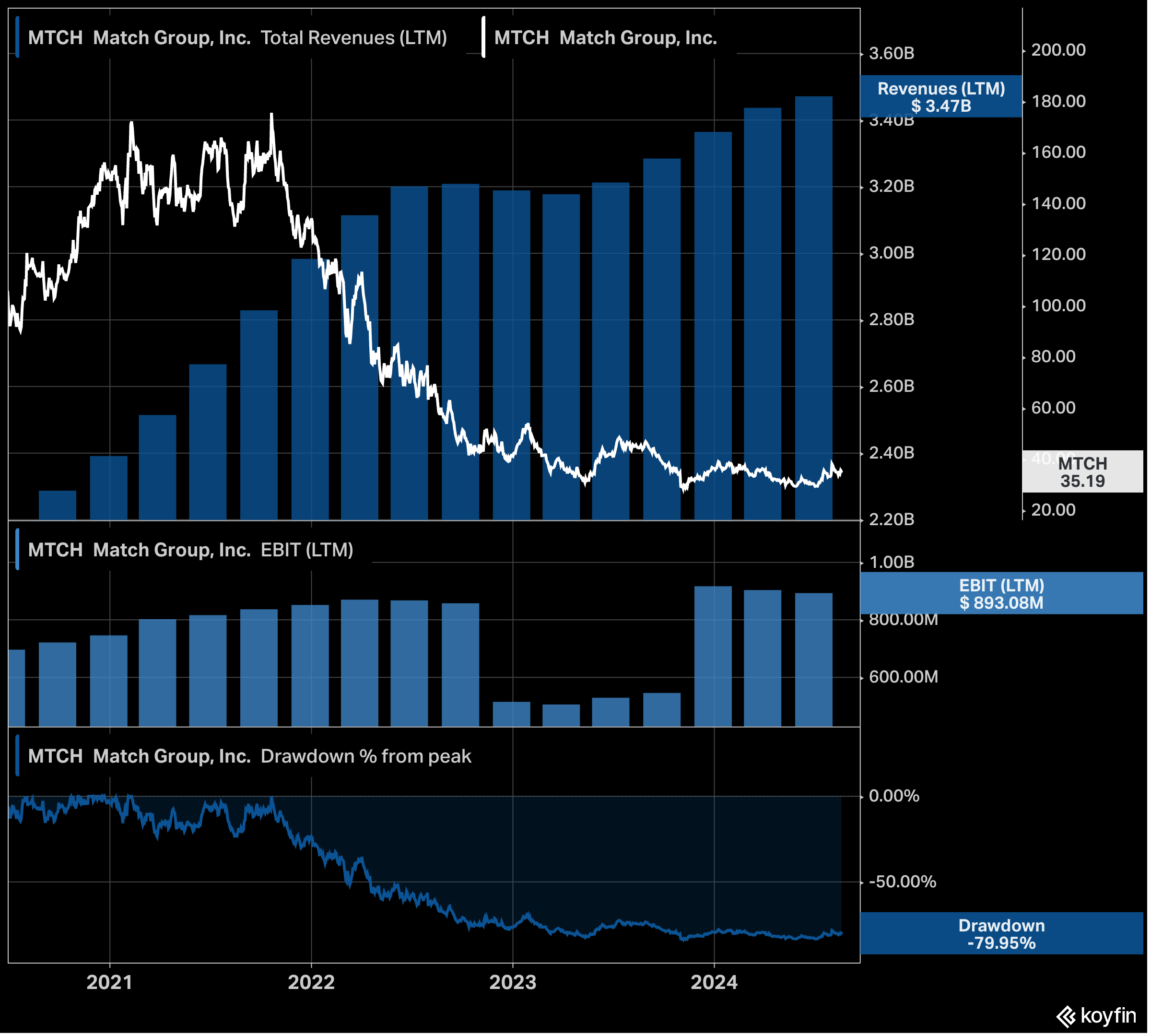Click the white MTCH price legend swatch
The image size is (1151, 1036).
pyautogui.click(x=483, y=37)
